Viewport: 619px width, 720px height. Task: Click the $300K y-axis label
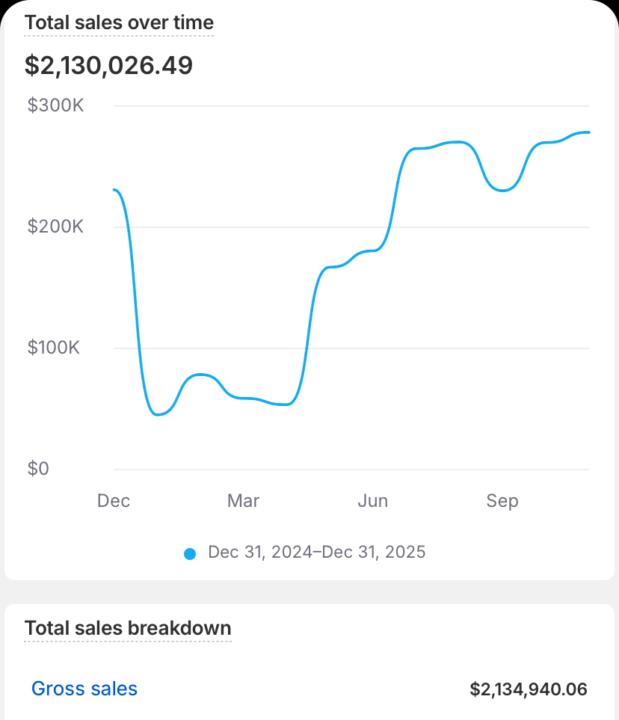coord(57,105)
